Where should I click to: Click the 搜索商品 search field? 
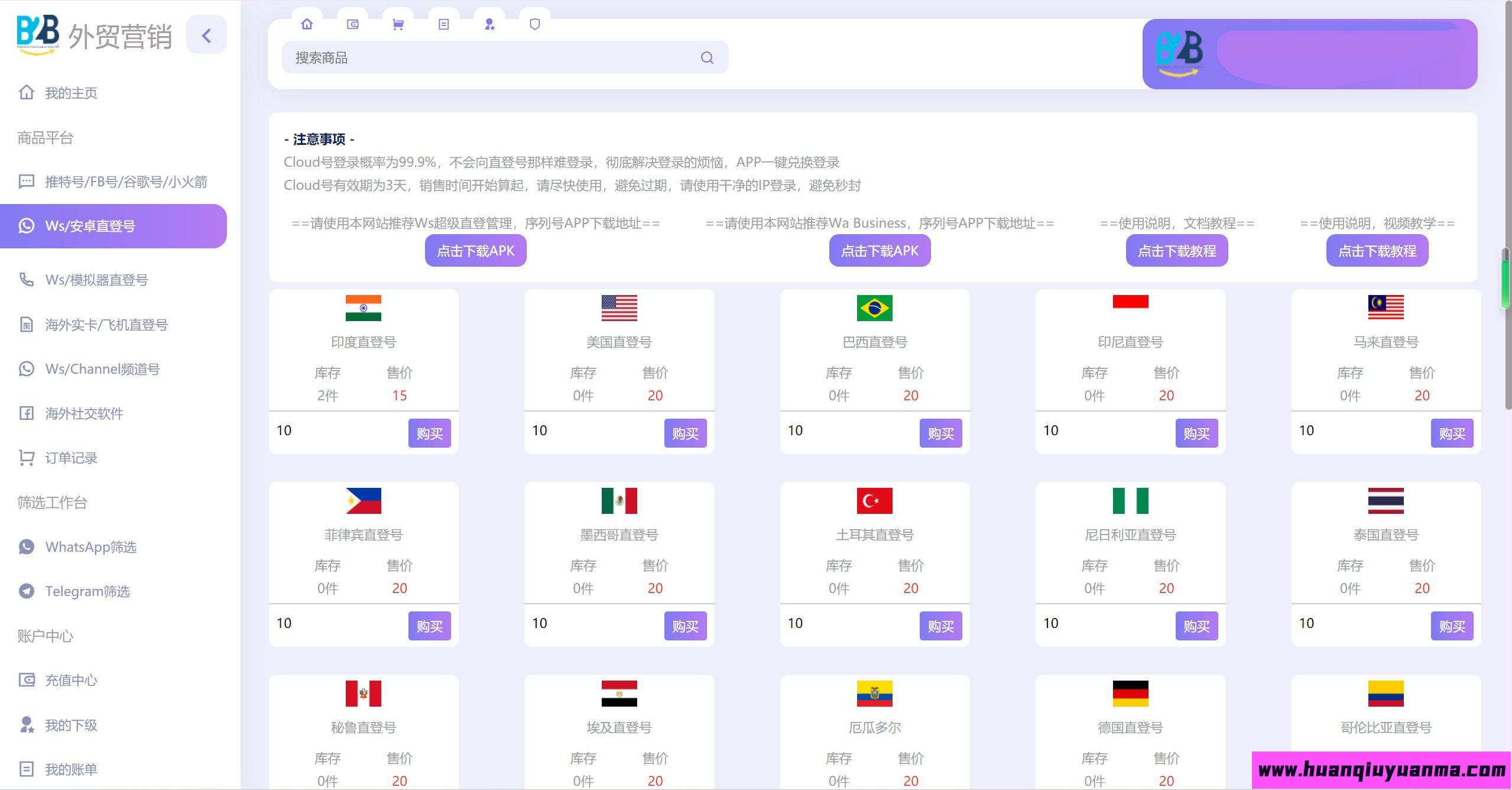505,57
